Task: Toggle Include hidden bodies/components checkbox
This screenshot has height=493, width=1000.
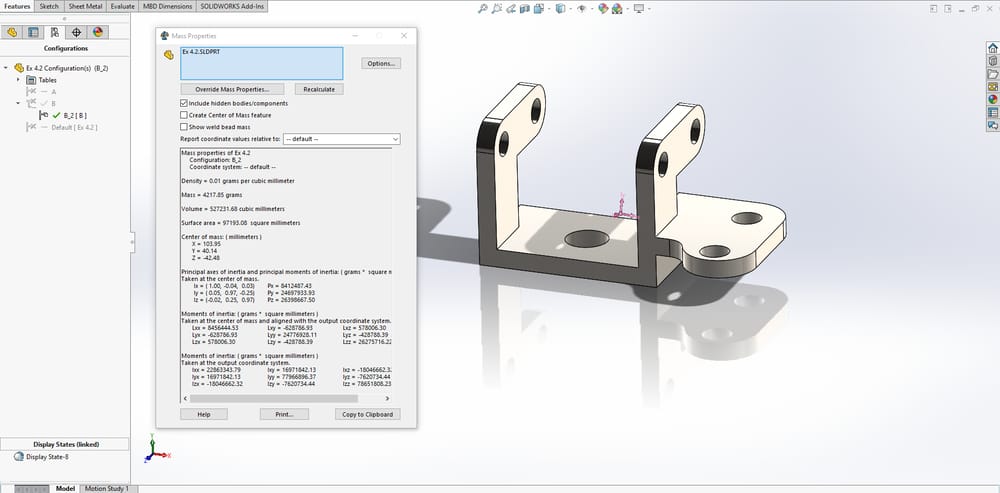Action: coord(184,103)
